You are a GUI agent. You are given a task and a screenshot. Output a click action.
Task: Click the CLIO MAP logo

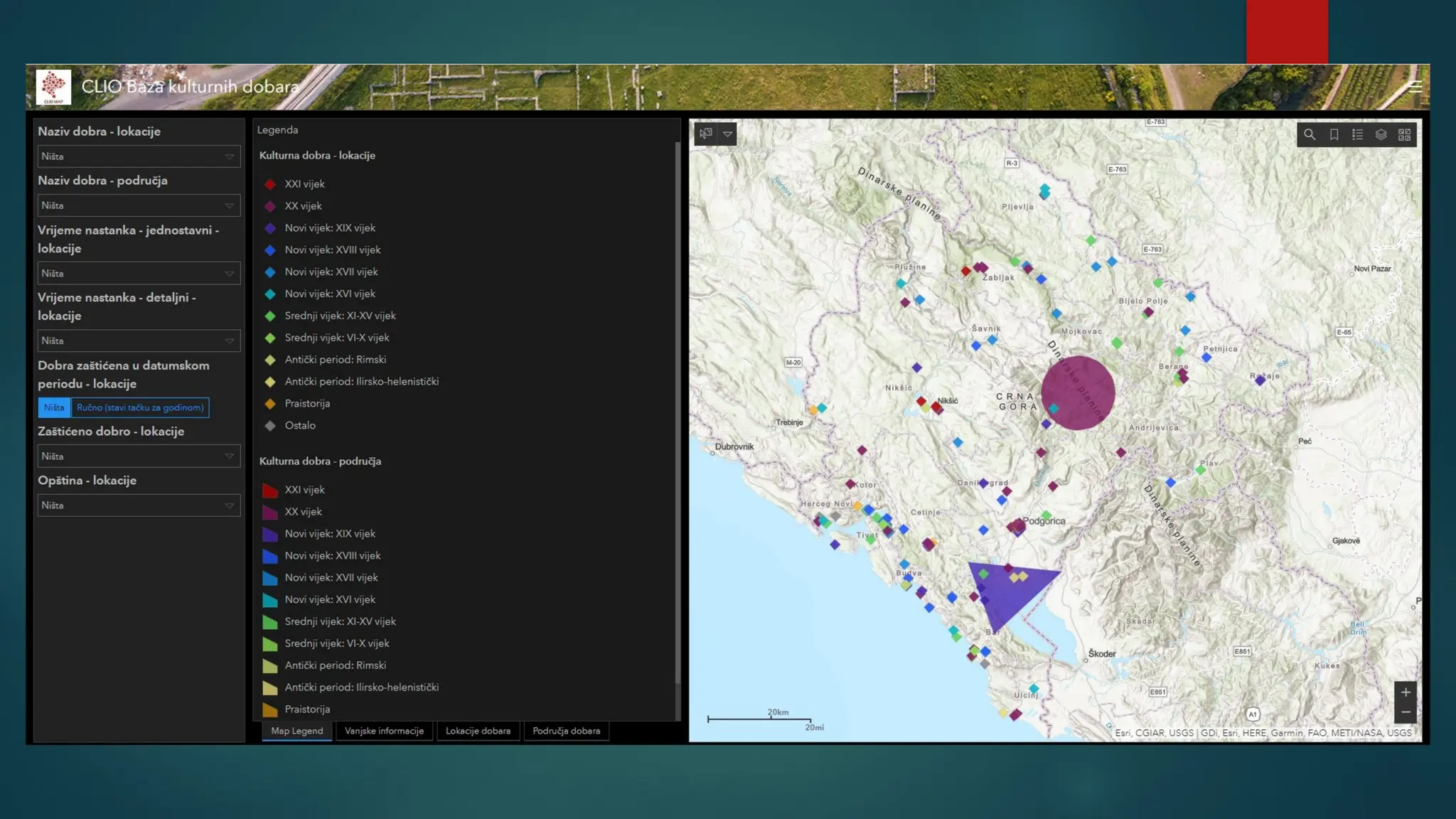53,87
